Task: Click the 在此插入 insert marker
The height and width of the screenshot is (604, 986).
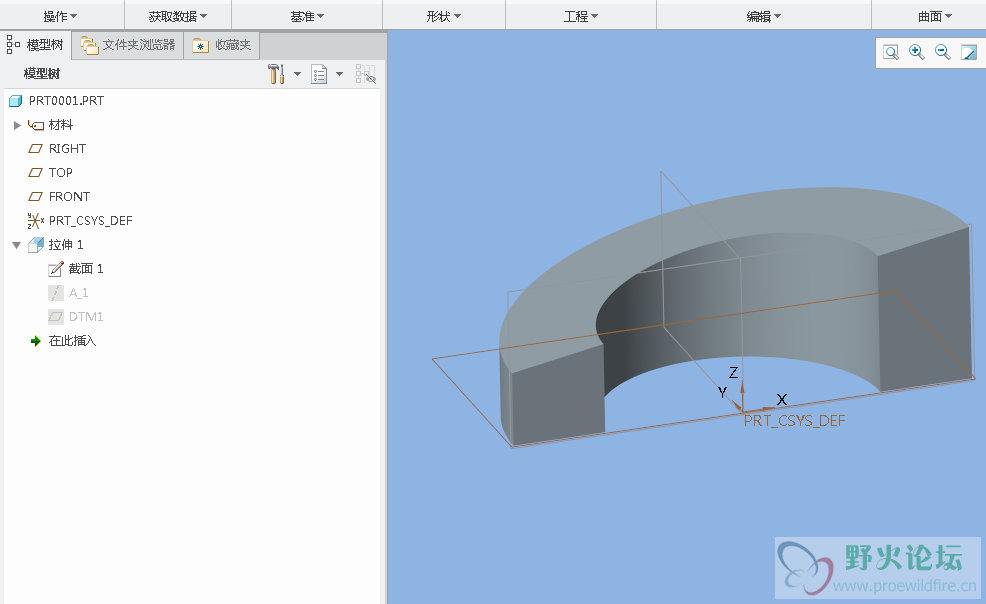Action: [x=72, y=341]
